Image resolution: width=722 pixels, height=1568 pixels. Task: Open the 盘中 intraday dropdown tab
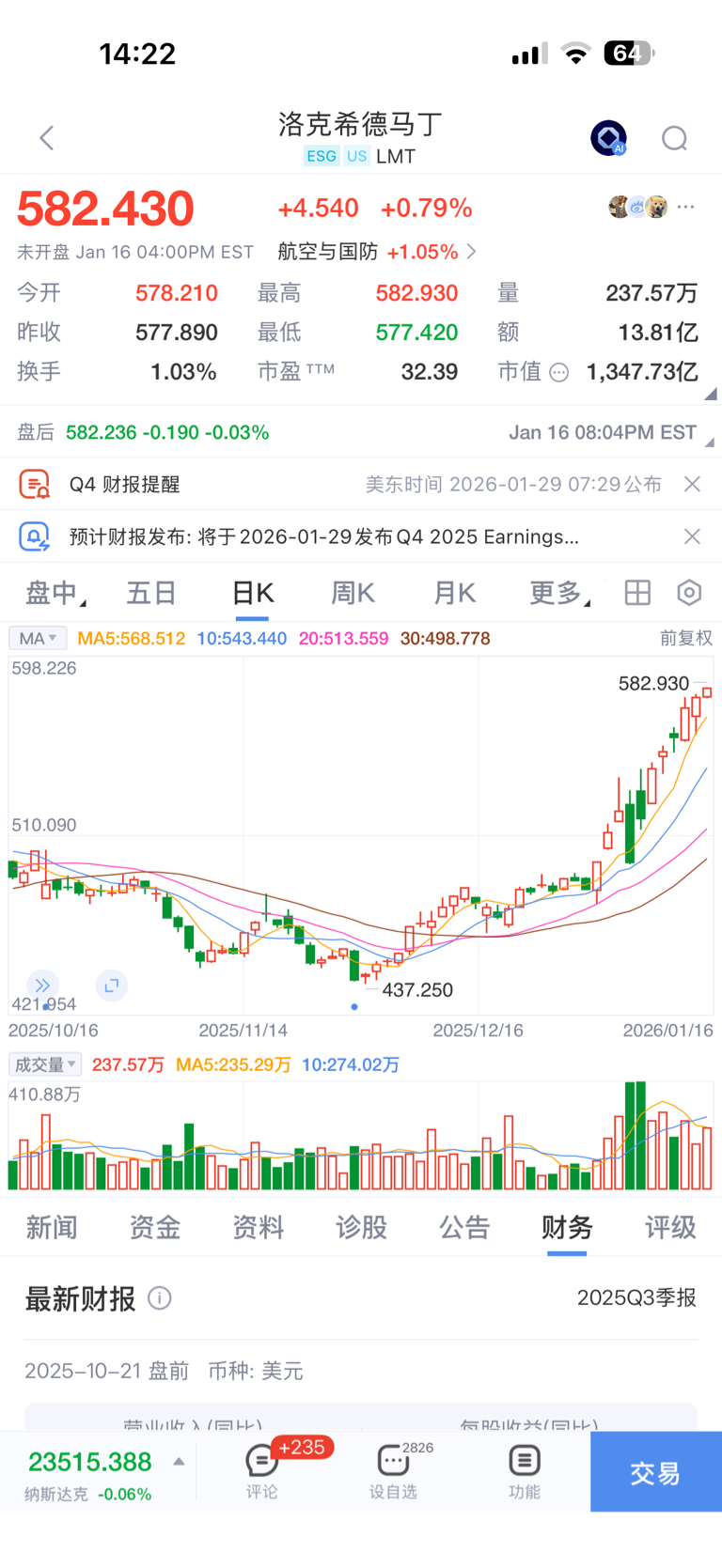(x=55, y=593)
